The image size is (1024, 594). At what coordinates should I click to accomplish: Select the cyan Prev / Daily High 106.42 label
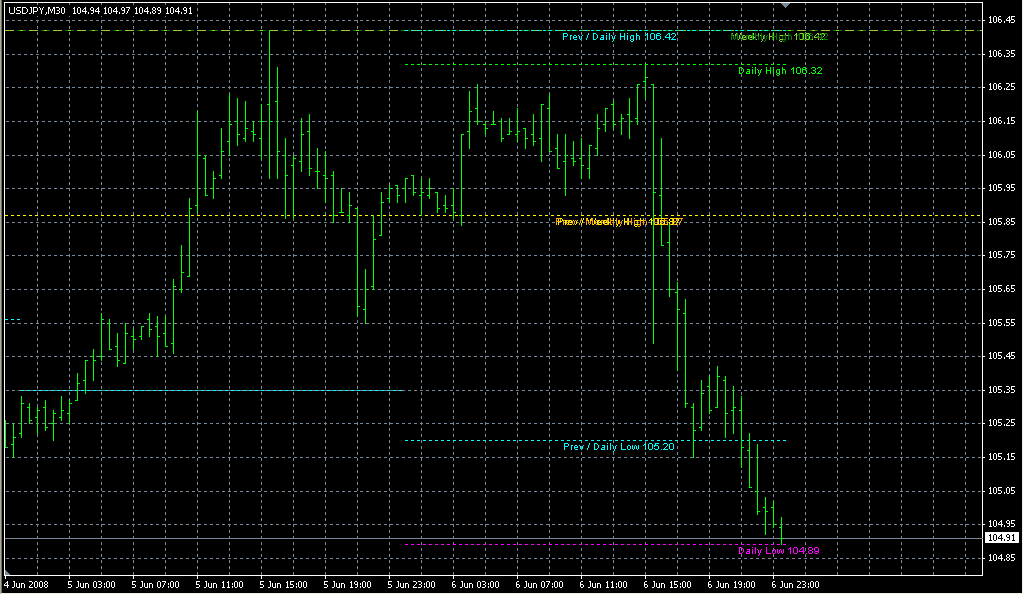619,37
